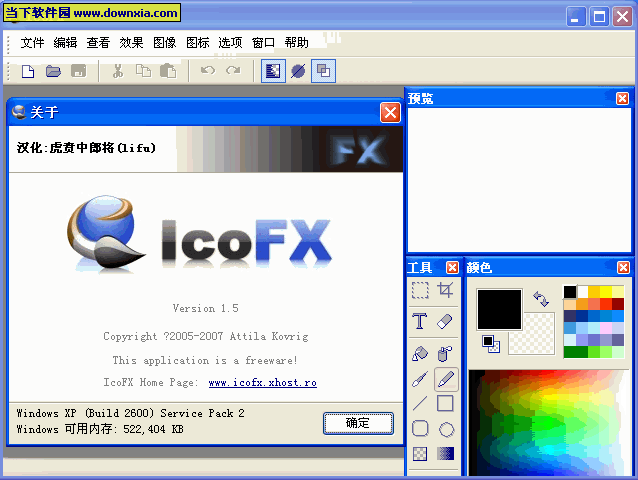Open the 选项 menu
The width and height of the screenshot is (638, 480).
230,42
